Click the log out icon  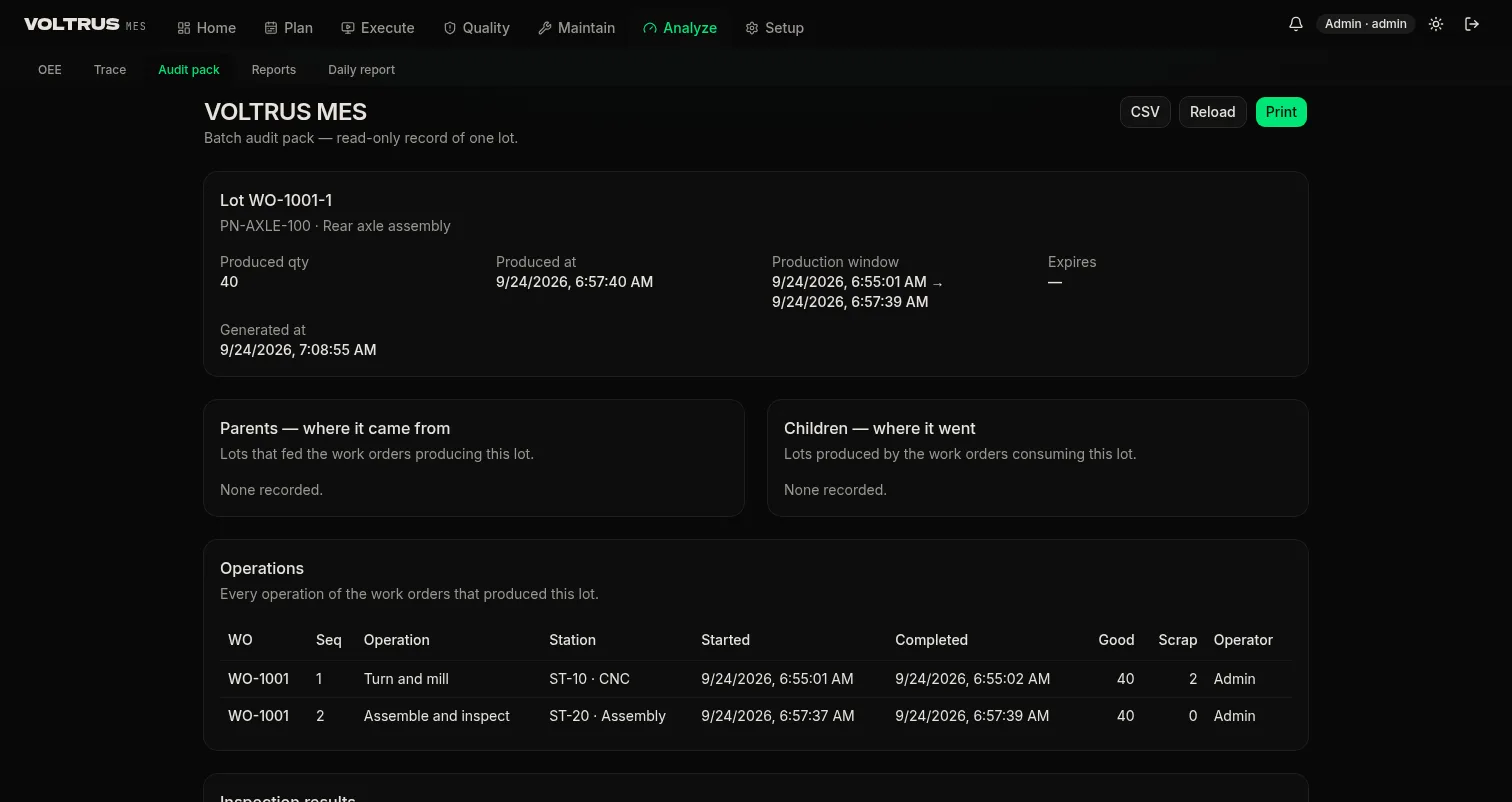point(1472,24)
